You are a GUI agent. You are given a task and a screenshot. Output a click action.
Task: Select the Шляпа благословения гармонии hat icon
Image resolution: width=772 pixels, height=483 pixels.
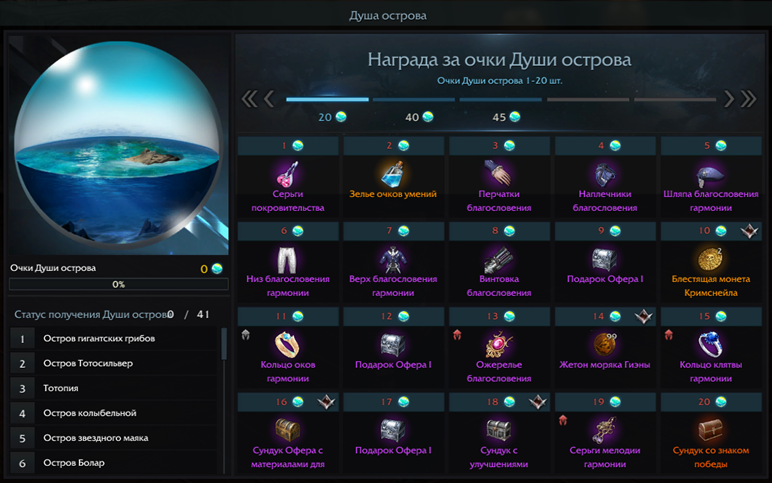point(710,173)
